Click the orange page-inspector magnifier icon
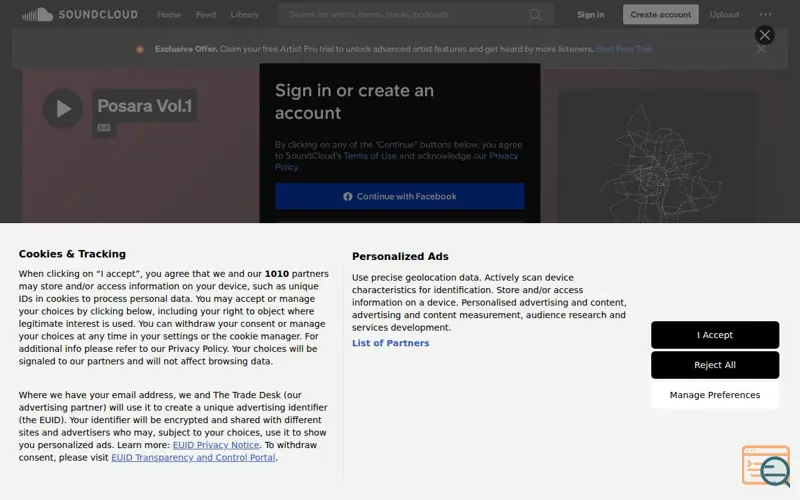800x500 pixels. (x=766, y=466)
